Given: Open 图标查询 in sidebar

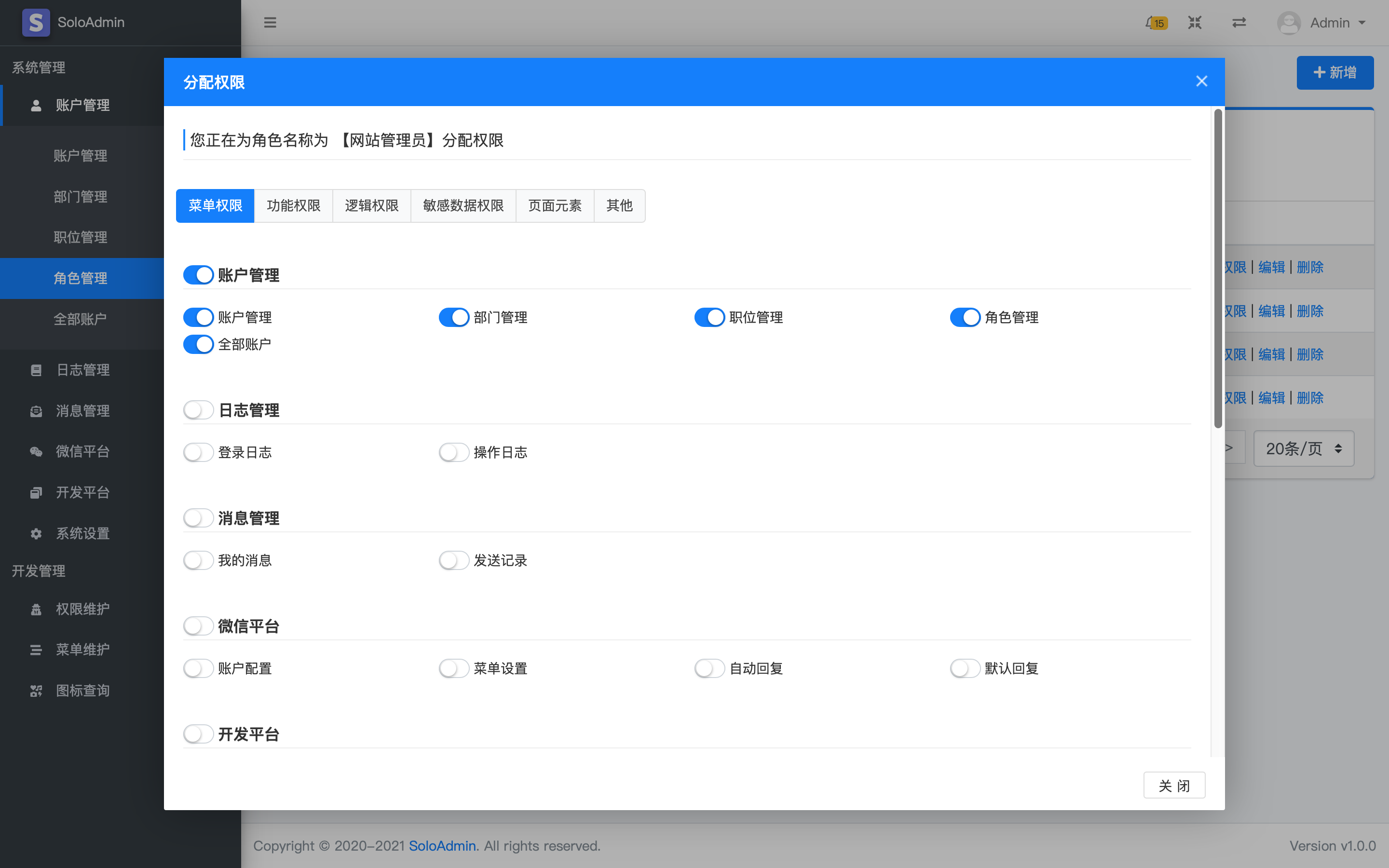Looking at the screenshot, I should (82, 690).
